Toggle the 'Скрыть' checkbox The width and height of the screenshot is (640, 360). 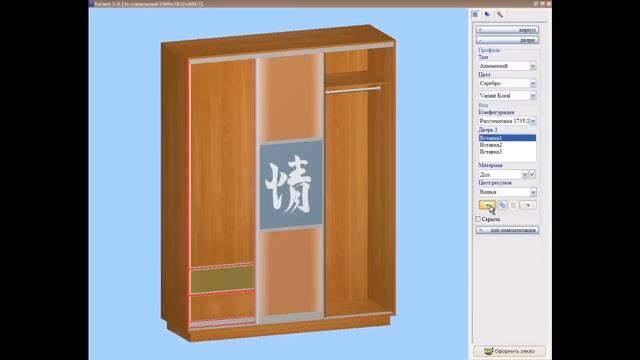[x=478, y=219]
